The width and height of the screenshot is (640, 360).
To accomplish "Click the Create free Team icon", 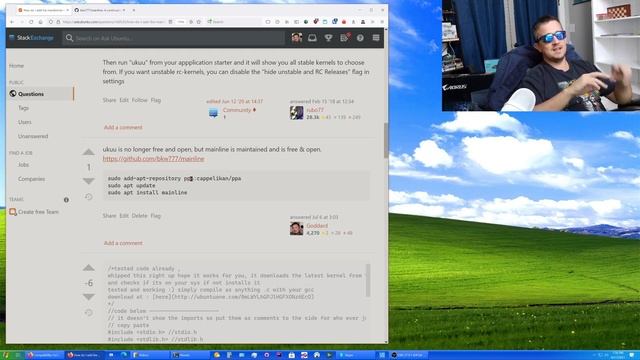I will 13,212.
